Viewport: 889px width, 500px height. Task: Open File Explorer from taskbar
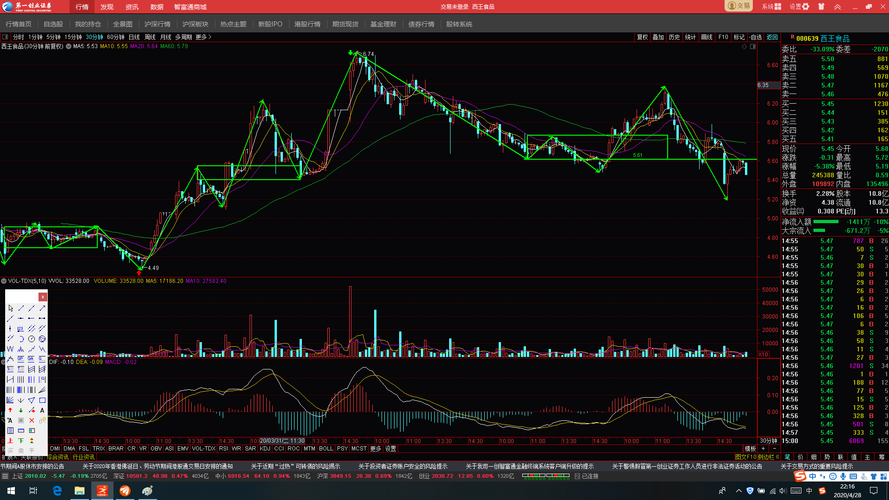[x=79, y=491]
